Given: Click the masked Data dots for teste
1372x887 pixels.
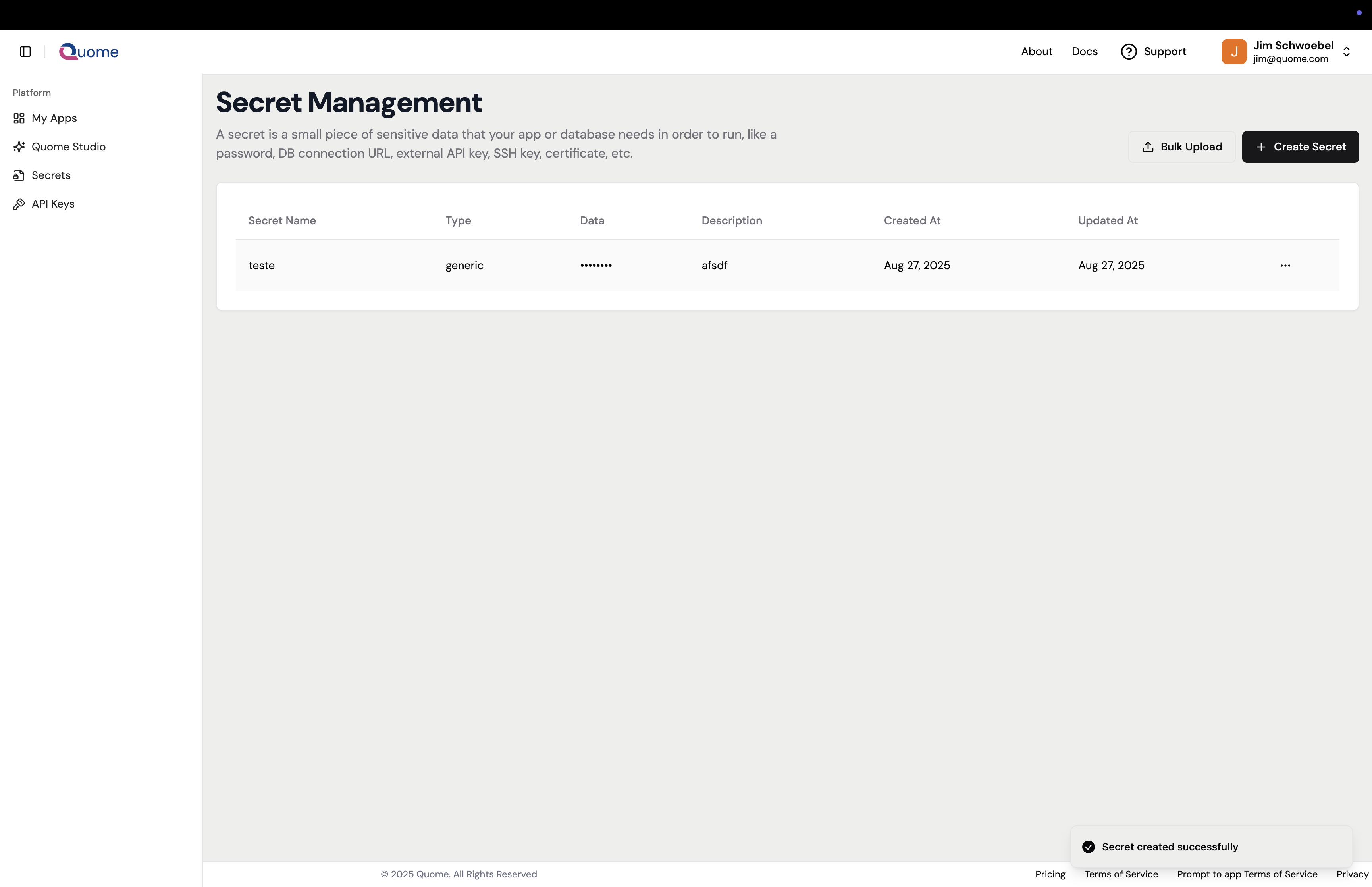Looking at the screenshot, I should point(596,265).
